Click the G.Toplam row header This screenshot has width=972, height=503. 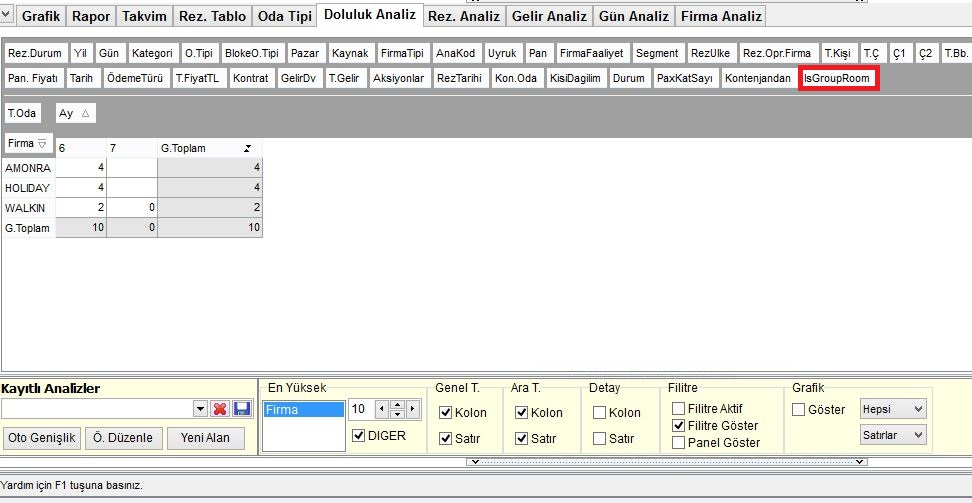coord(29,228)
